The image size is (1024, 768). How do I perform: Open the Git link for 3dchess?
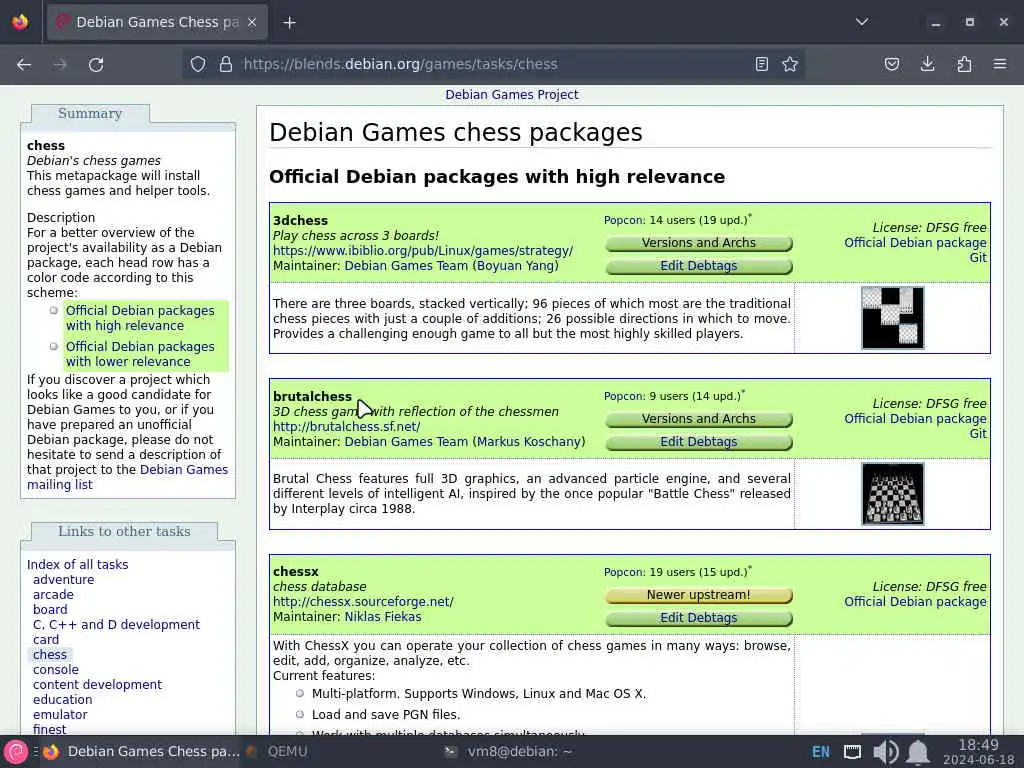978,258
